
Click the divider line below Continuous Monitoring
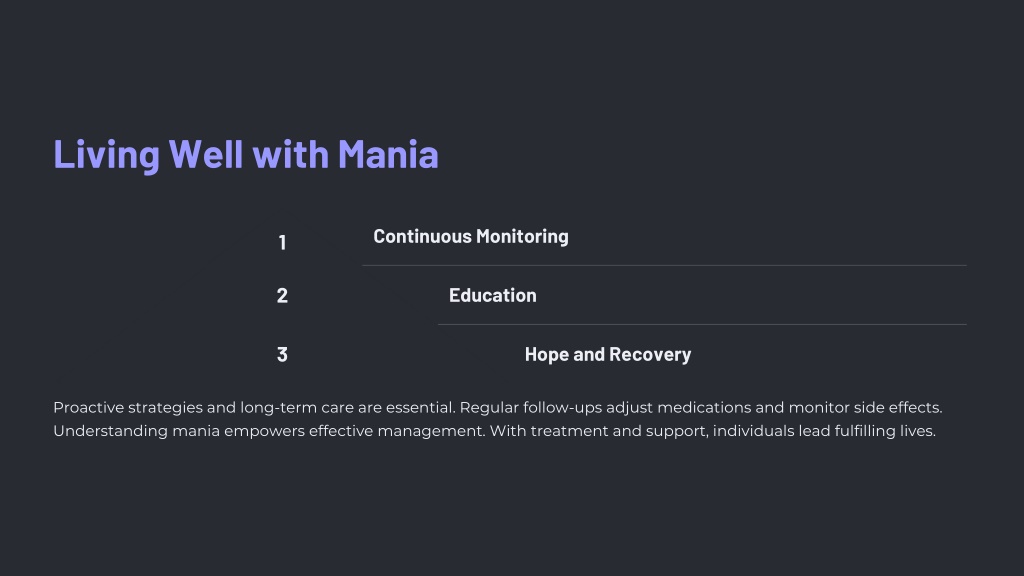664,265
